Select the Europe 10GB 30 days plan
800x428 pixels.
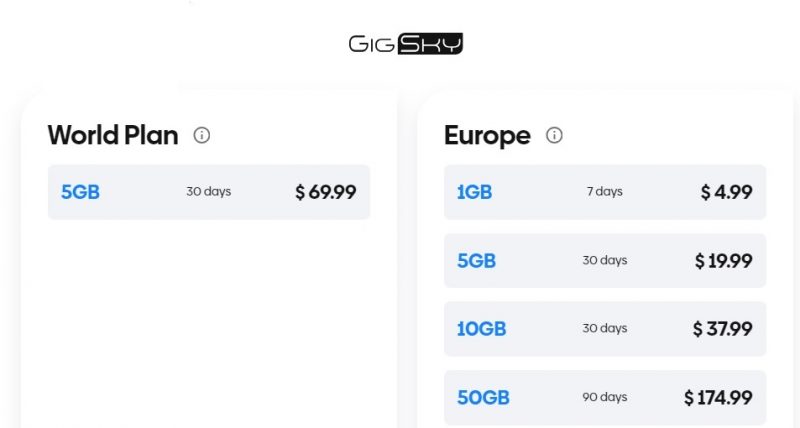point(605,329)
